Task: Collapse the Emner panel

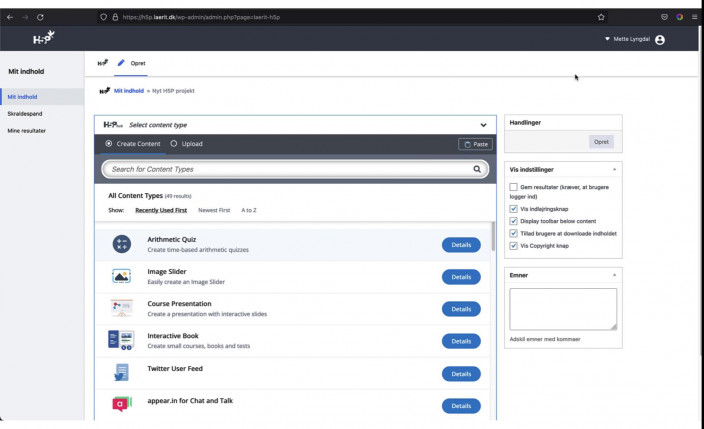Action: (614, 274)
